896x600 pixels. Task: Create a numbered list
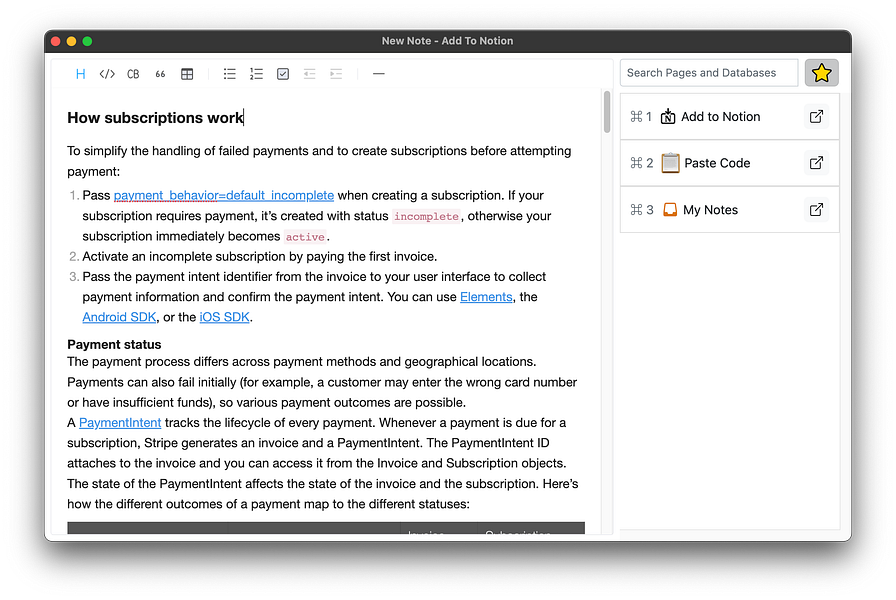pos(256,73)
